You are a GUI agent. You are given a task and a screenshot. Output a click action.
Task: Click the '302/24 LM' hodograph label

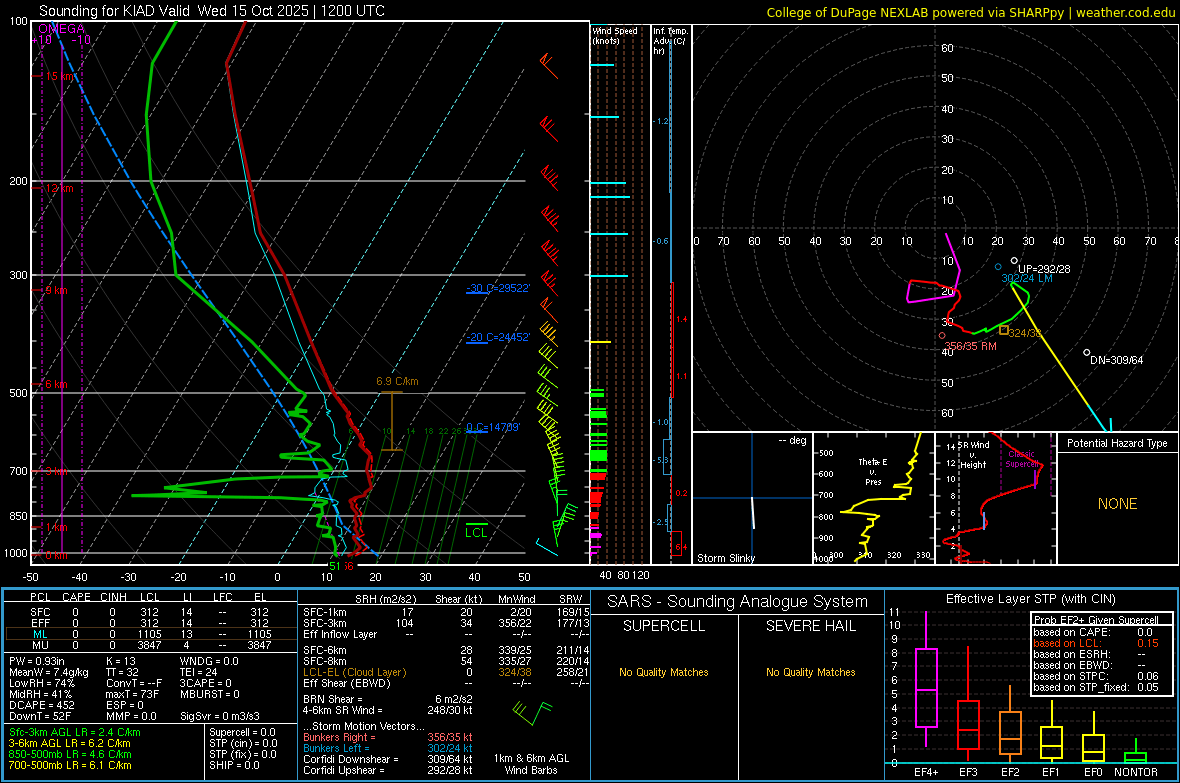point(1026,279)
